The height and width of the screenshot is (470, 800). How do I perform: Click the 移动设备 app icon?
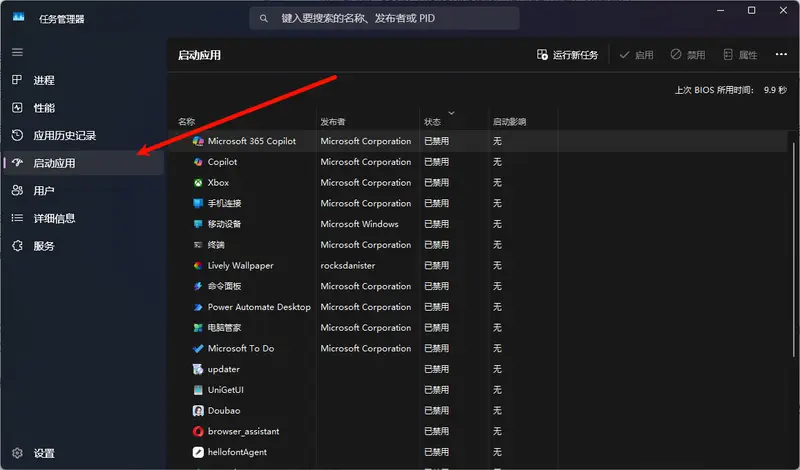pyautogui.click(x=198, y=224)
